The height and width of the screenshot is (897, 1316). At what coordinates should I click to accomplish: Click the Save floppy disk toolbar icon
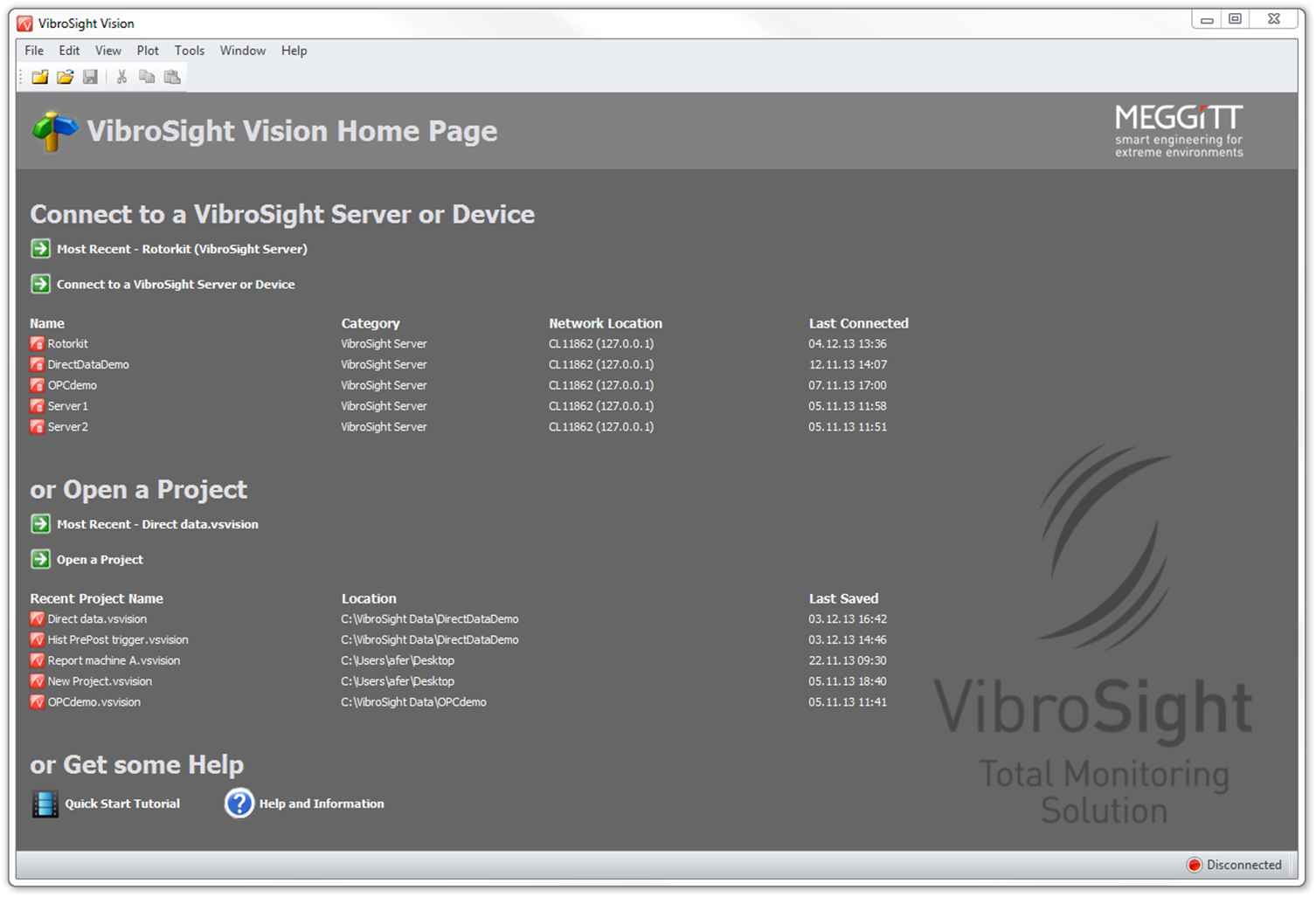click(x=90, y=77)
